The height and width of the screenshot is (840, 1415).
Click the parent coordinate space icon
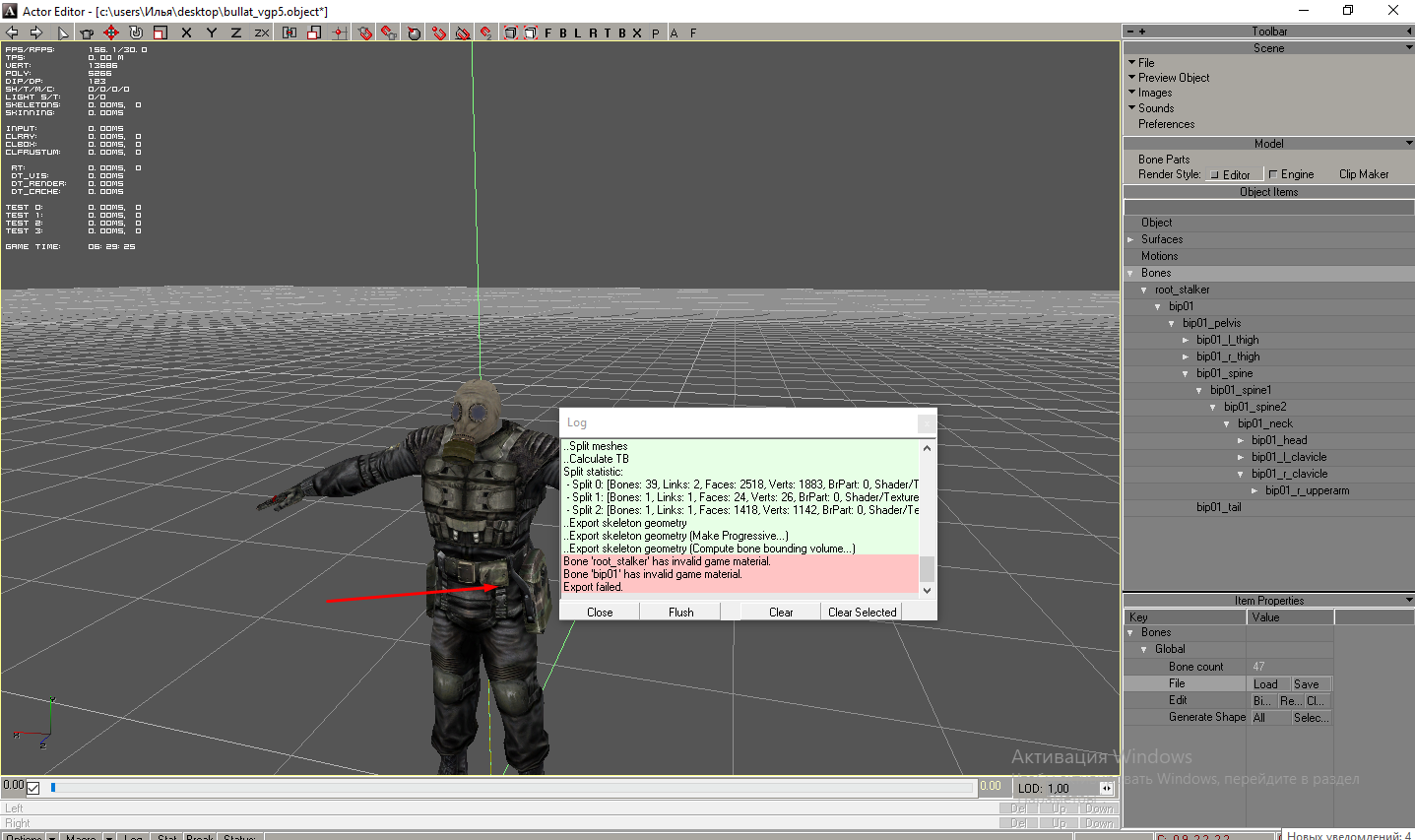point(289,32)
